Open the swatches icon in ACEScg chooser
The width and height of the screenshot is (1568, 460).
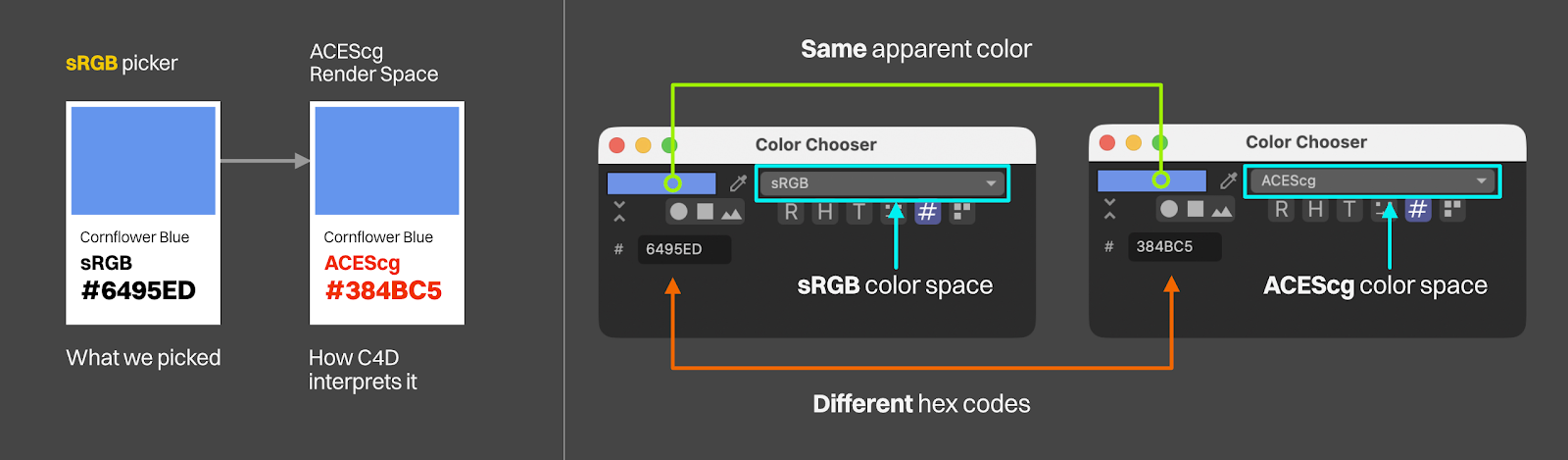point(1452,209)
